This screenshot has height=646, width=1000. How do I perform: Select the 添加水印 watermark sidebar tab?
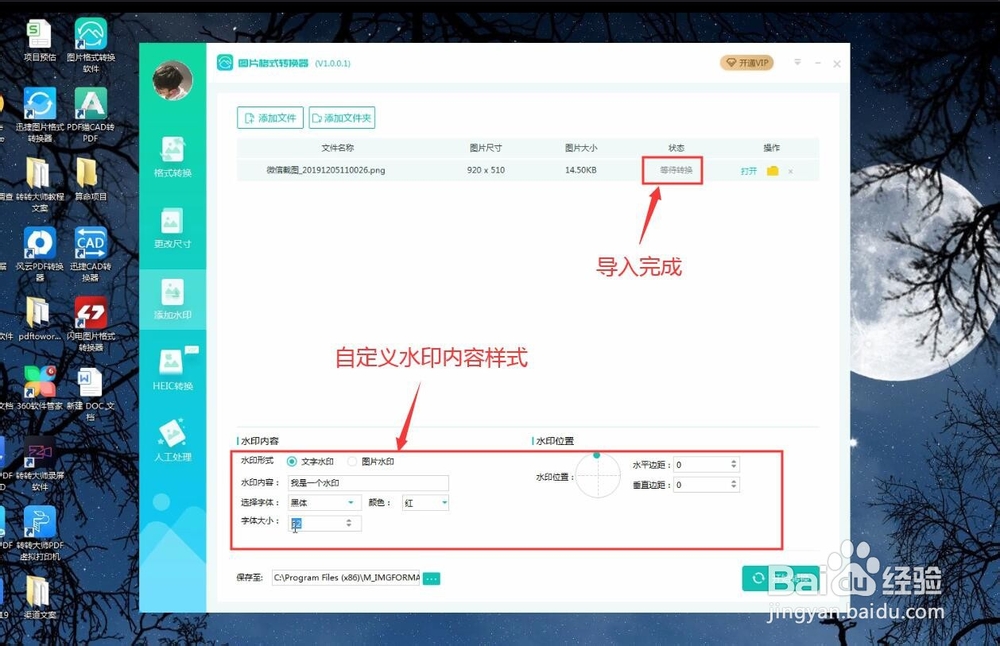172,299
